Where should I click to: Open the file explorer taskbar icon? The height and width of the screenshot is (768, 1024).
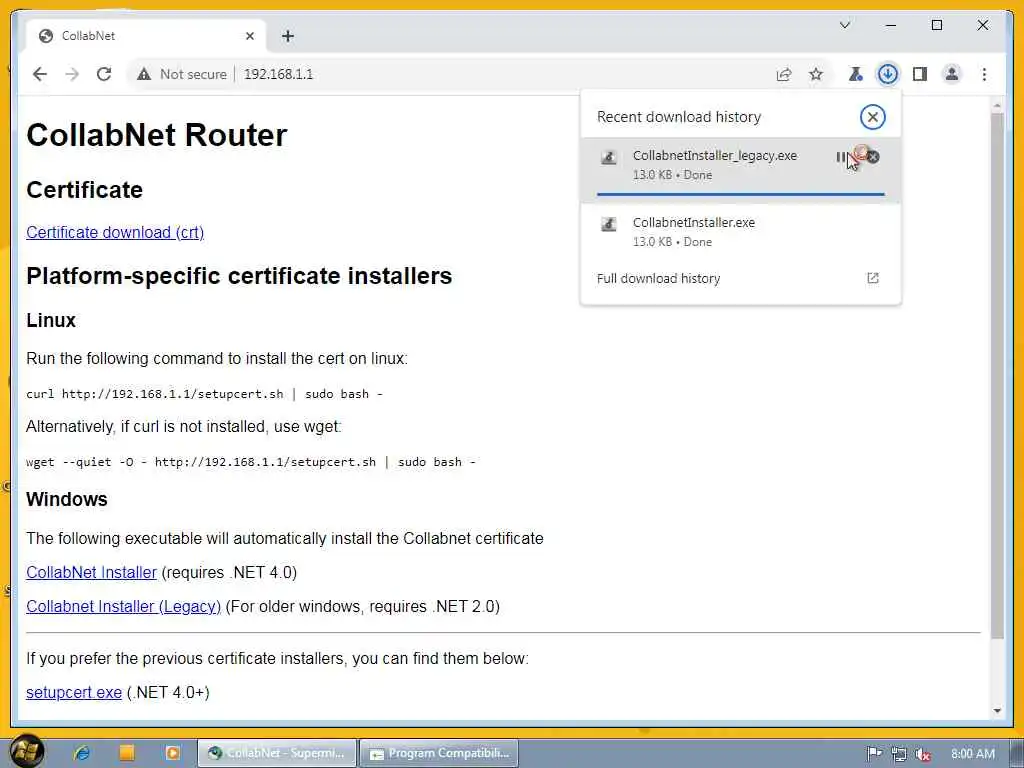[x=127, y=753]
